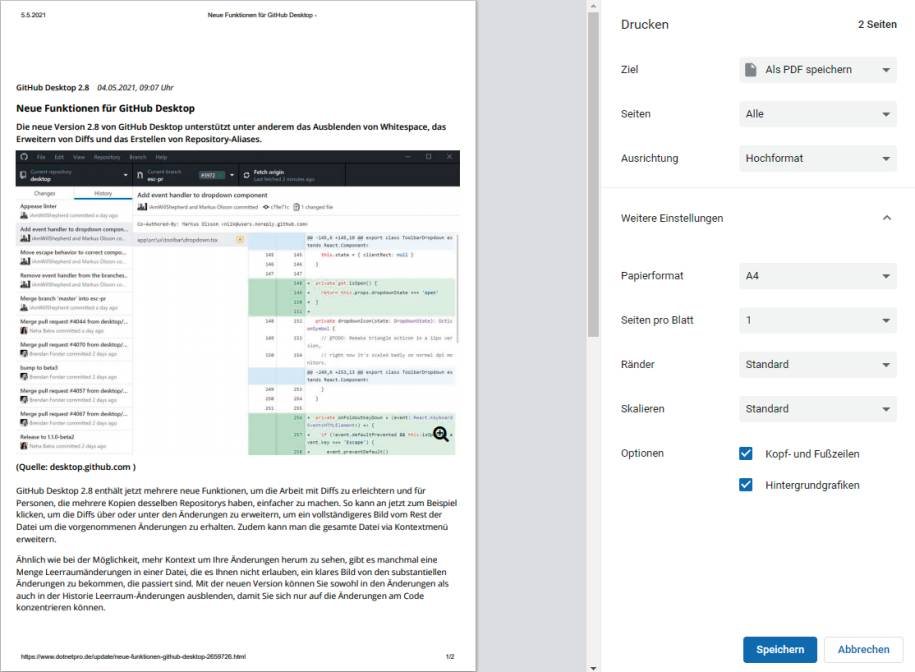
Task: Uncheck the Kopf- und Fußzeilen checkbox
Action: pyautogui.click(x=746, y=454)
